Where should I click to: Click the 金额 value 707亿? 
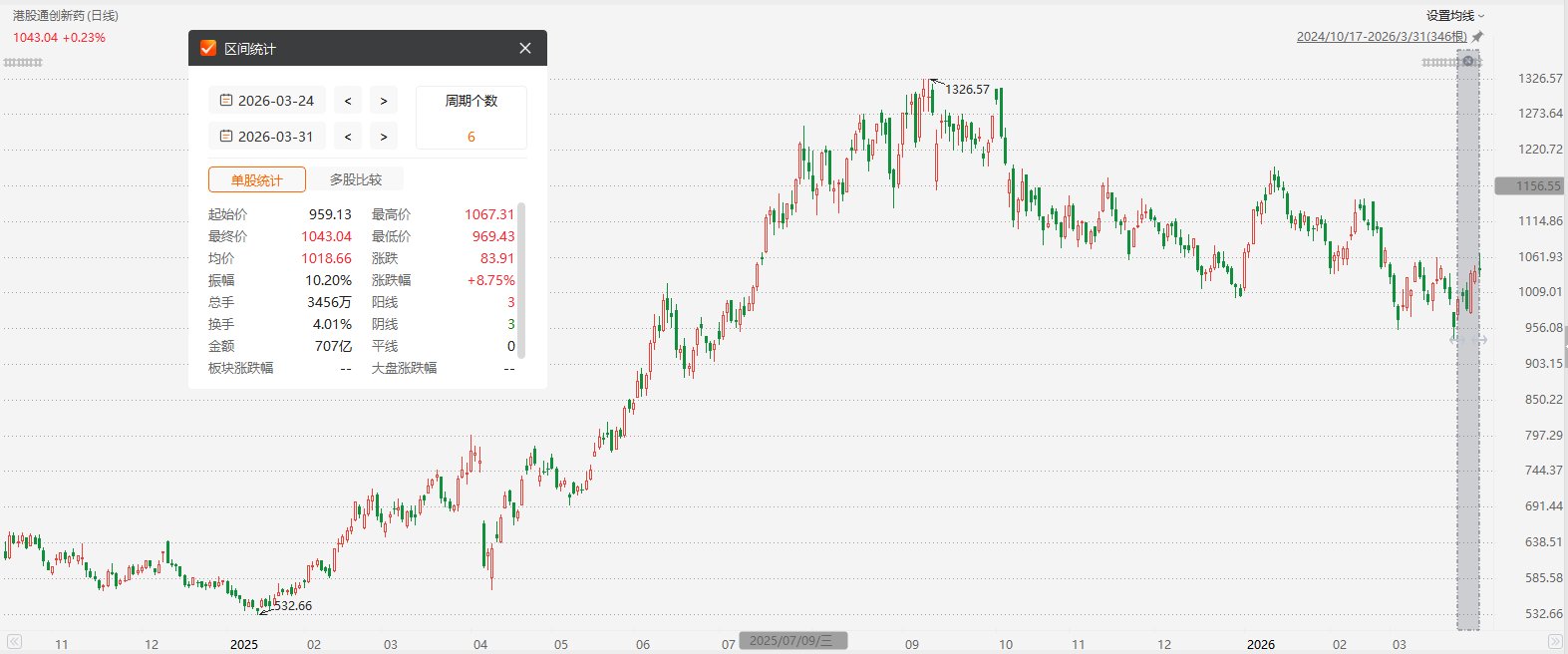click(333, 346)
